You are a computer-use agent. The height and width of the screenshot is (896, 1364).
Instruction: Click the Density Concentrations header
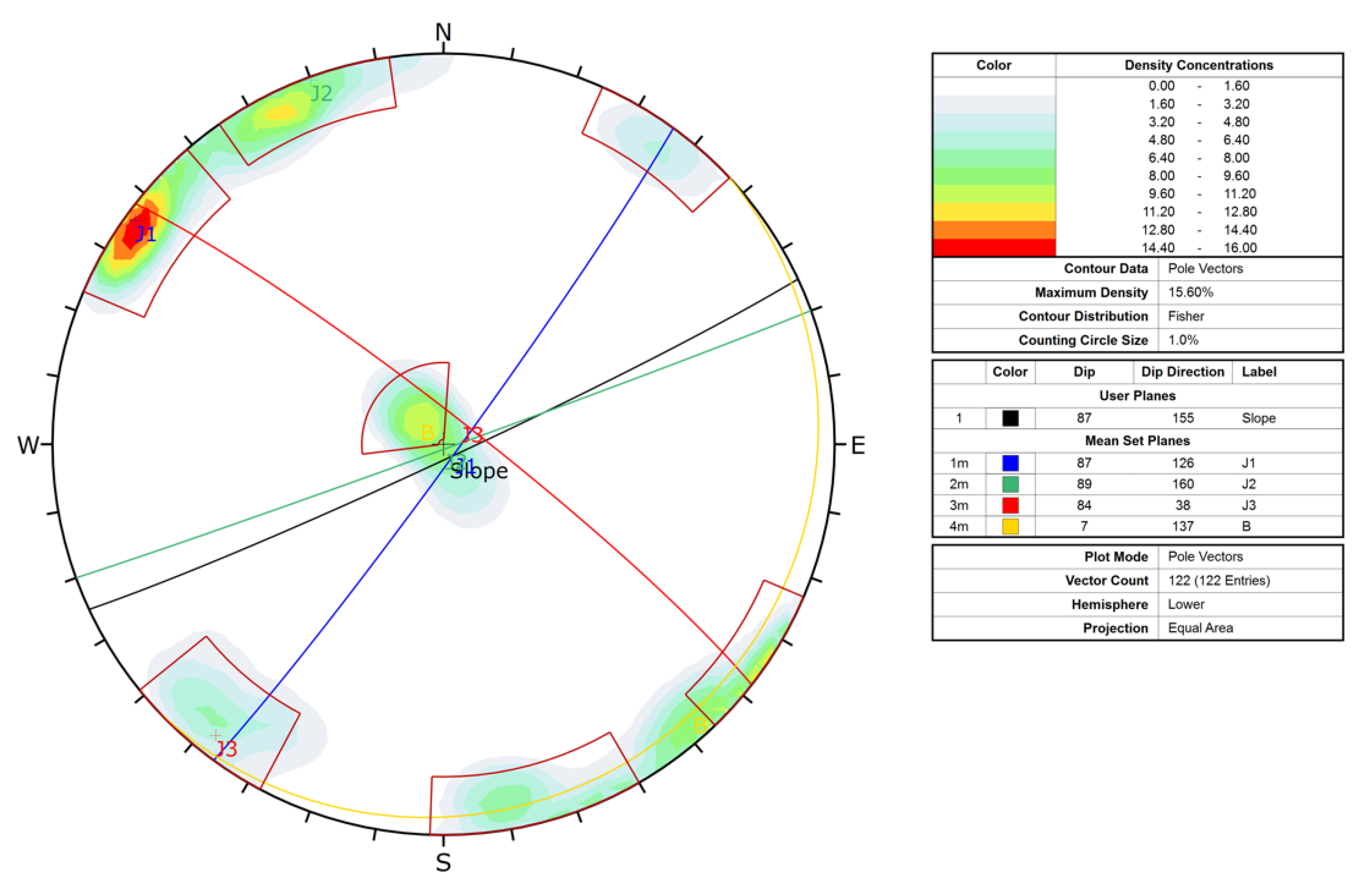pyautogui.click(x=1198, y=65)
